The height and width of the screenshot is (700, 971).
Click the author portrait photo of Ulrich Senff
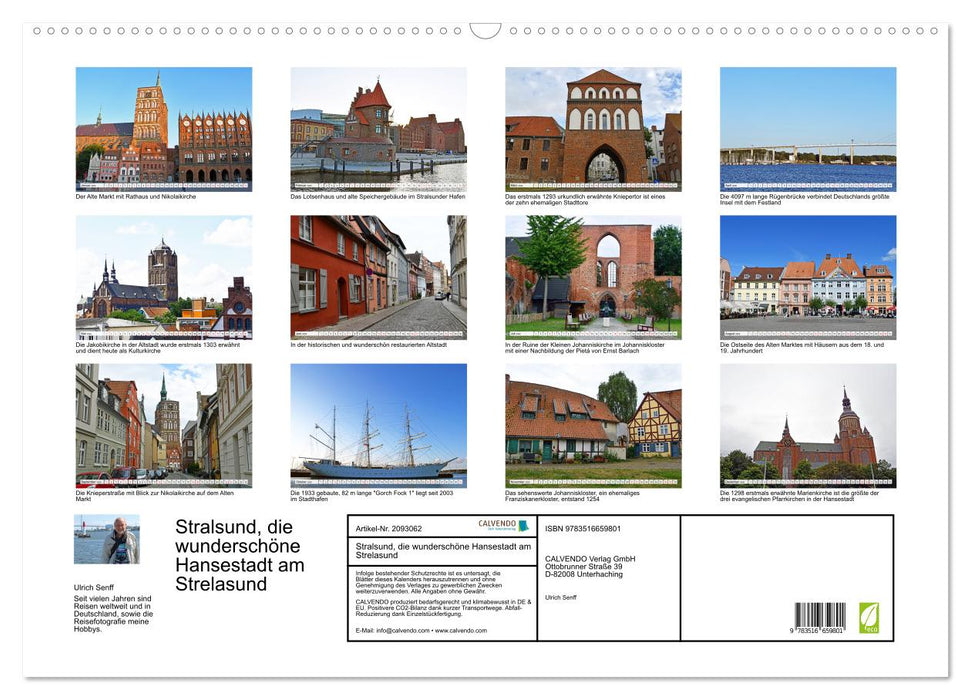[x=106, y=538]
